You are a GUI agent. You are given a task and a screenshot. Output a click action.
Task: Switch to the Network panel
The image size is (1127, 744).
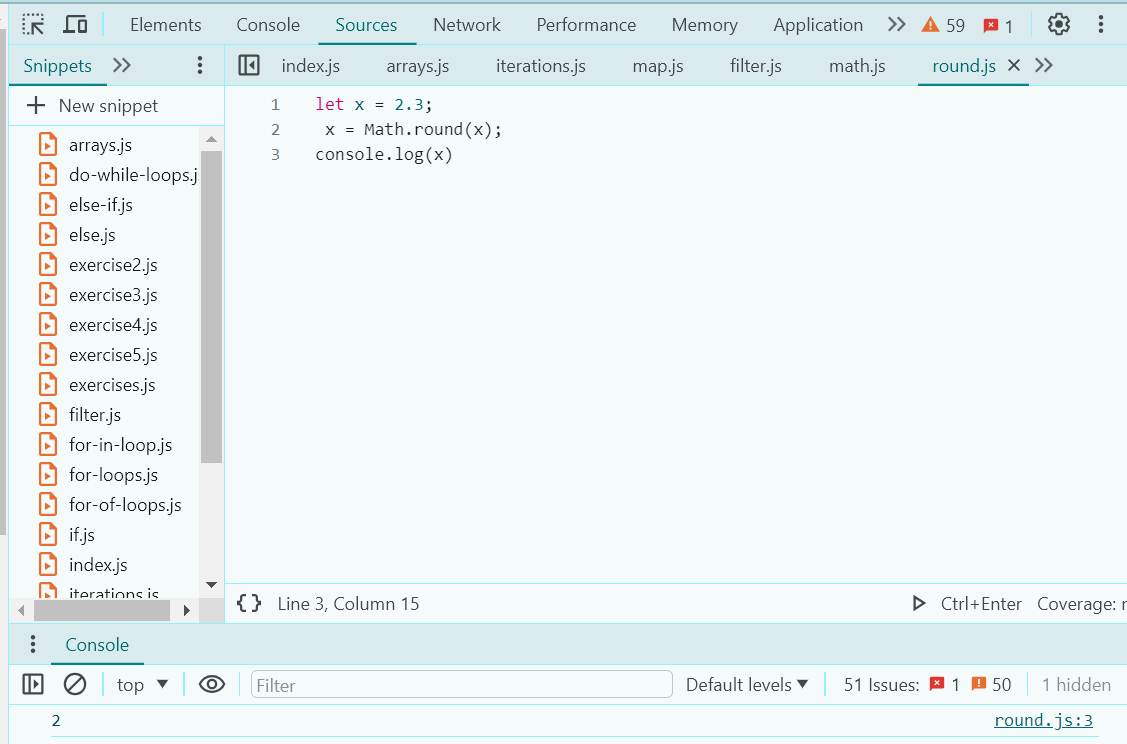pos(466,24)
